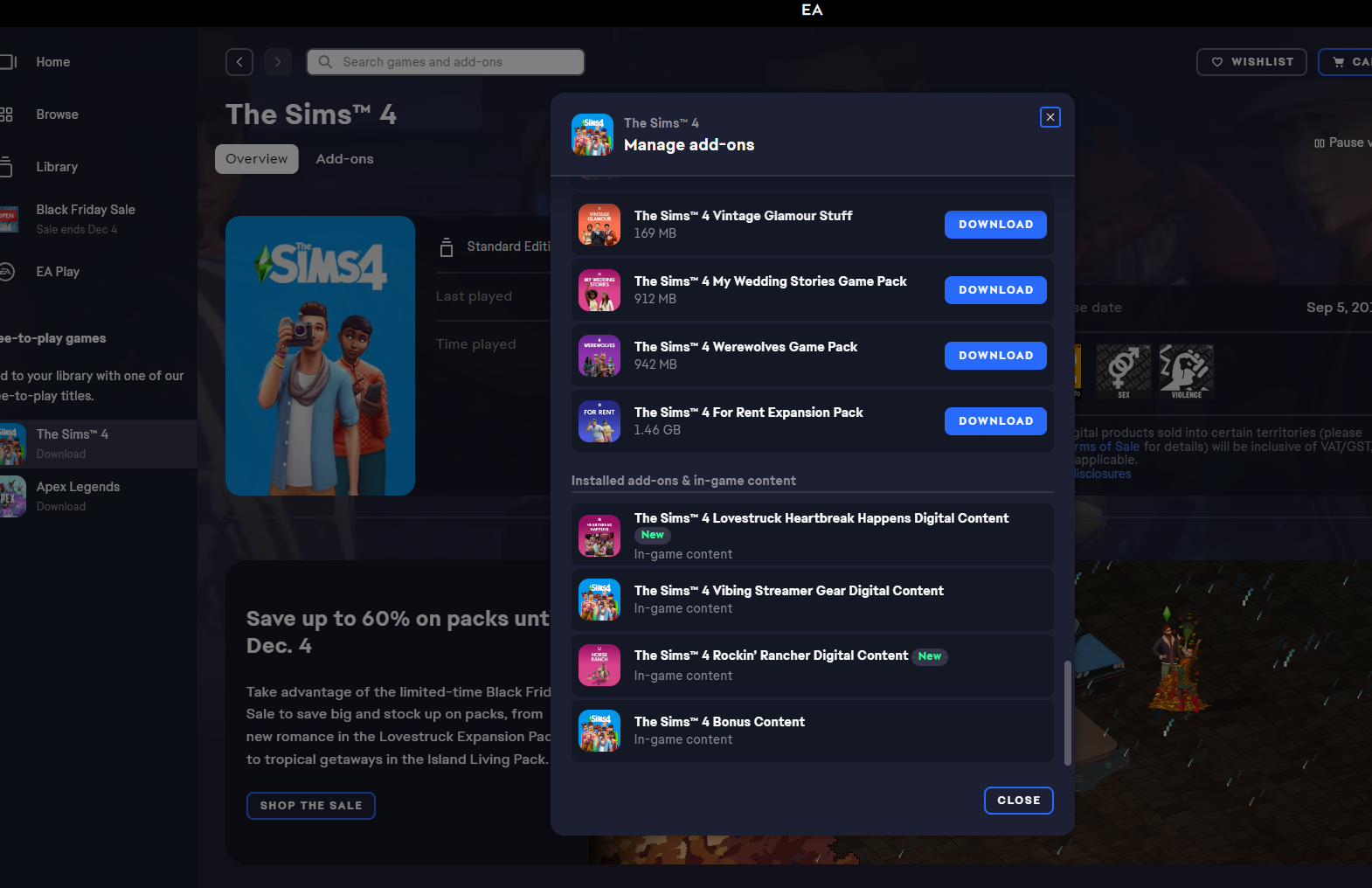1372x888 pixels.
Task: Close the Manage add-ons dialog with X
Action: pos(1050,117)
